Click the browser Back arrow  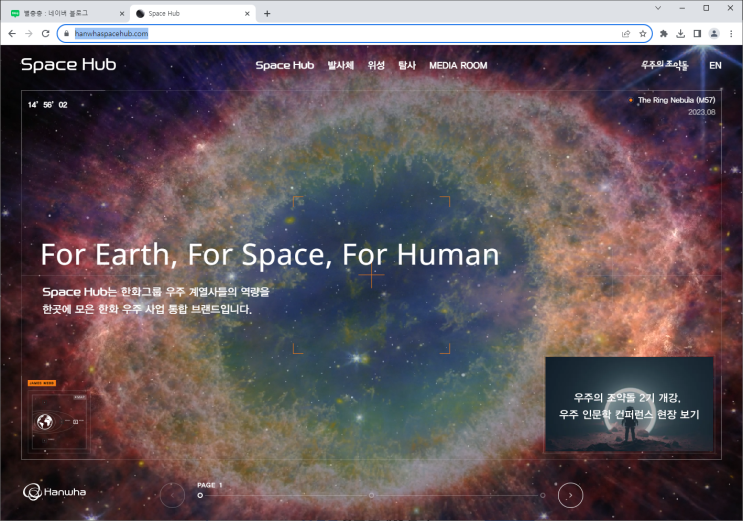12,34
